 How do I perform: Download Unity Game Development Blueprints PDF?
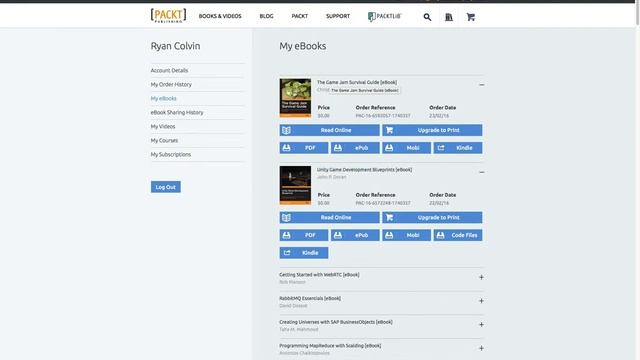point(304,235)
